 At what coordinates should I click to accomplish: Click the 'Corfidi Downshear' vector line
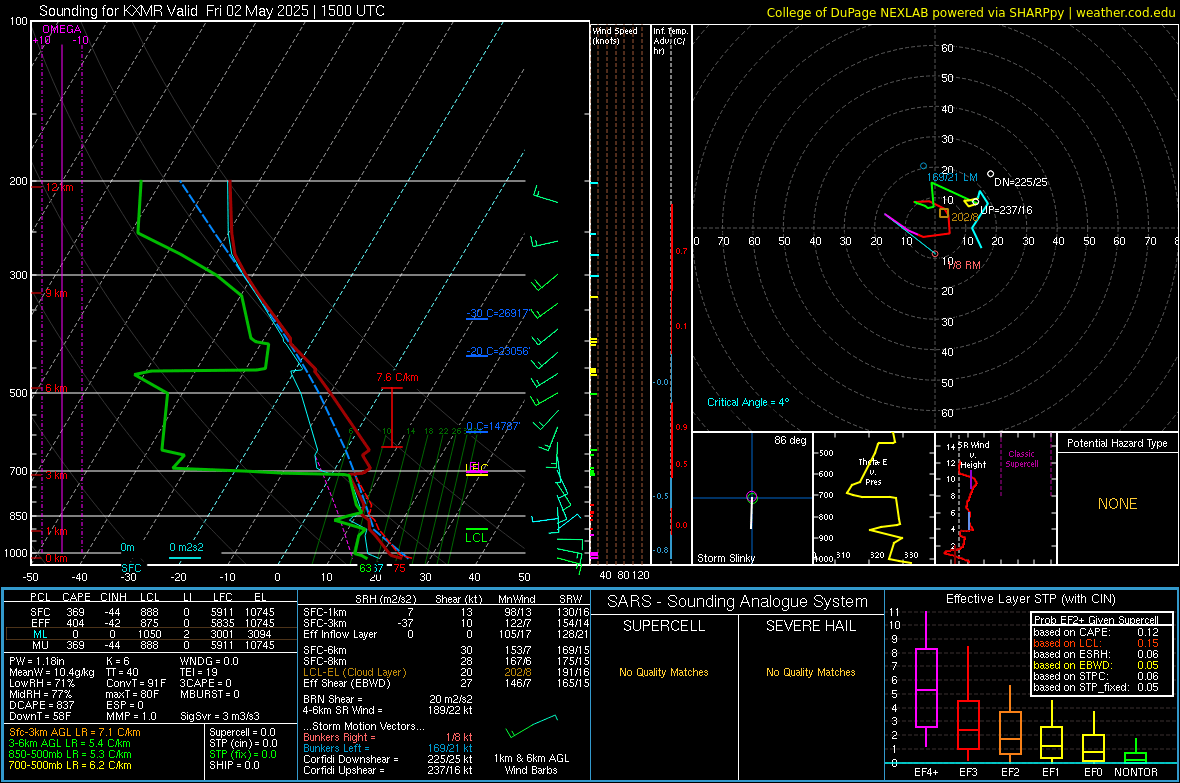pos(388,759)
